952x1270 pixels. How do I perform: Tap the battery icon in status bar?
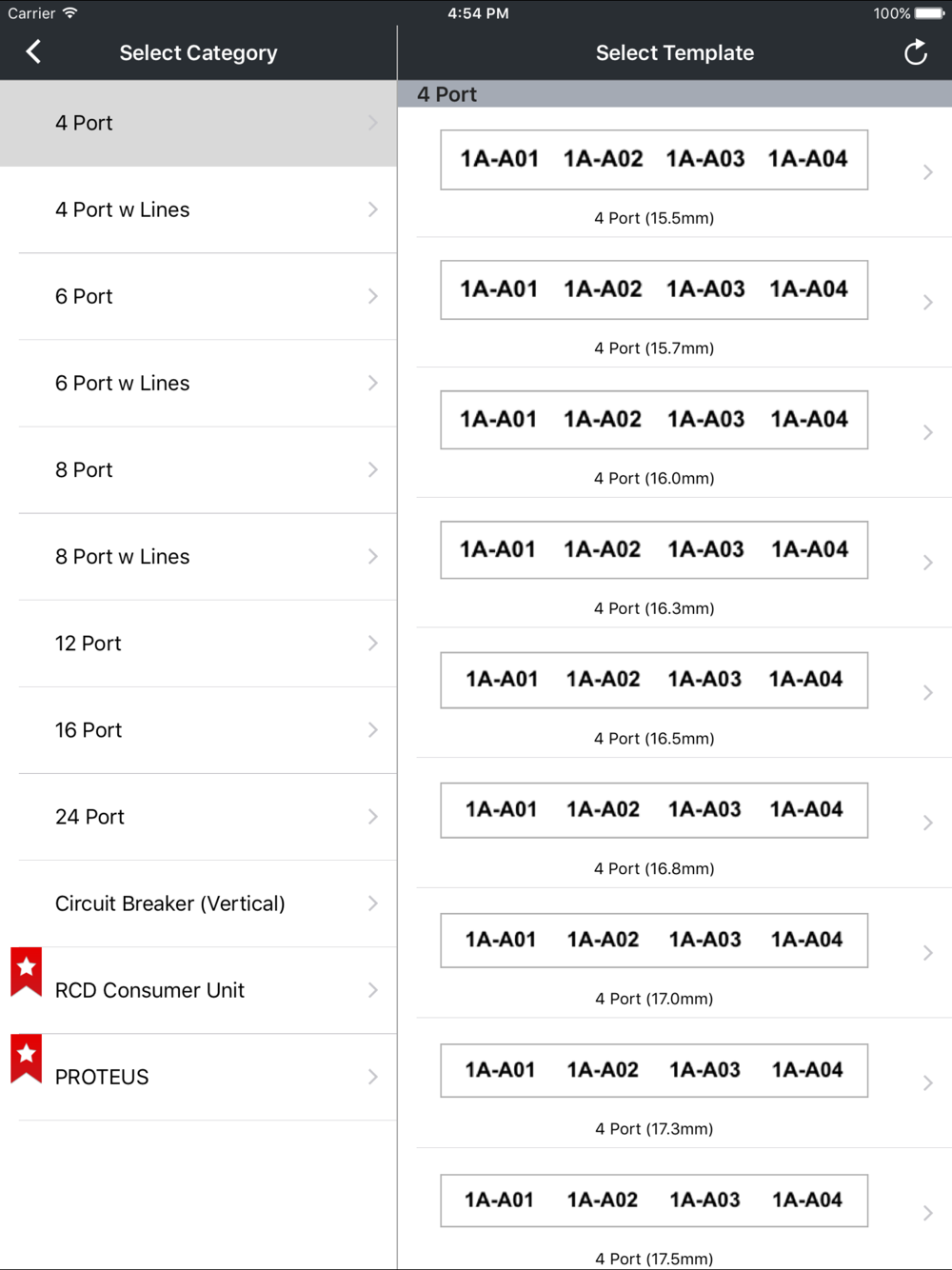930,13
